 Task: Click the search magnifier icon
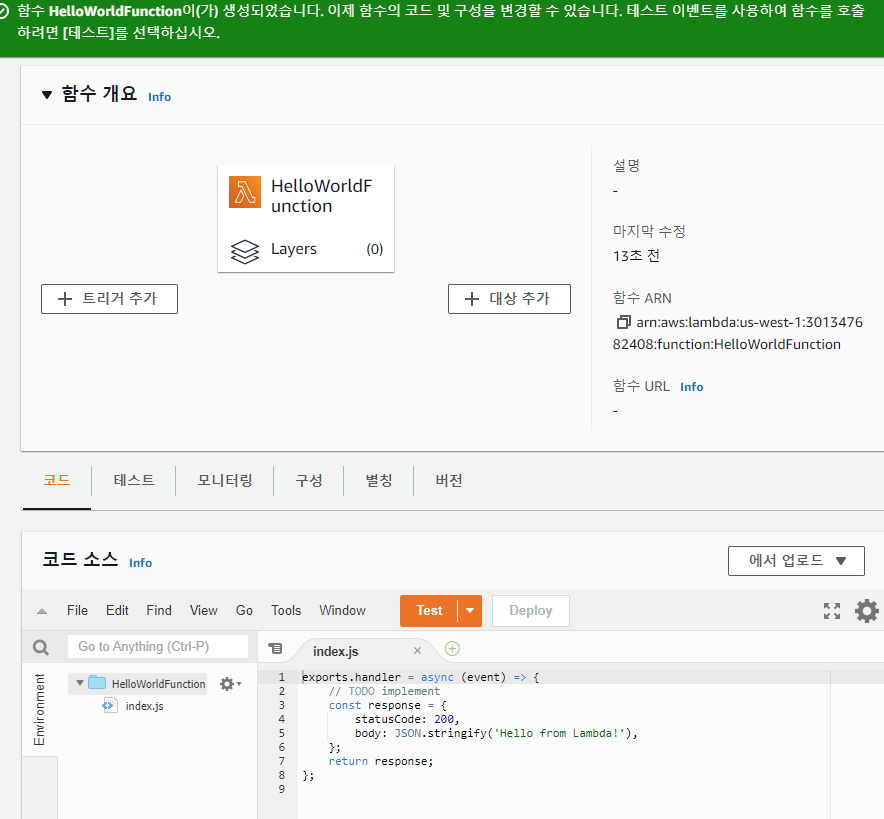click(41, 647)
